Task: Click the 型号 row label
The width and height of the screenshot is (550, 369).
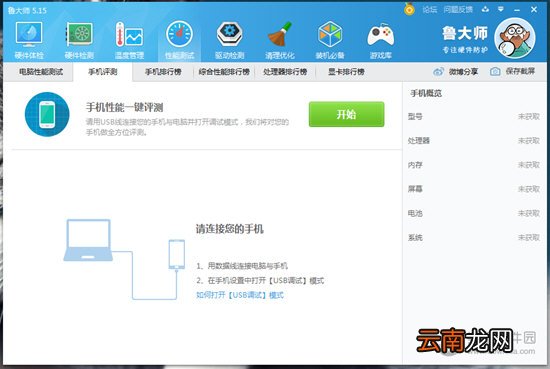Action: click(x=415, y=116)
